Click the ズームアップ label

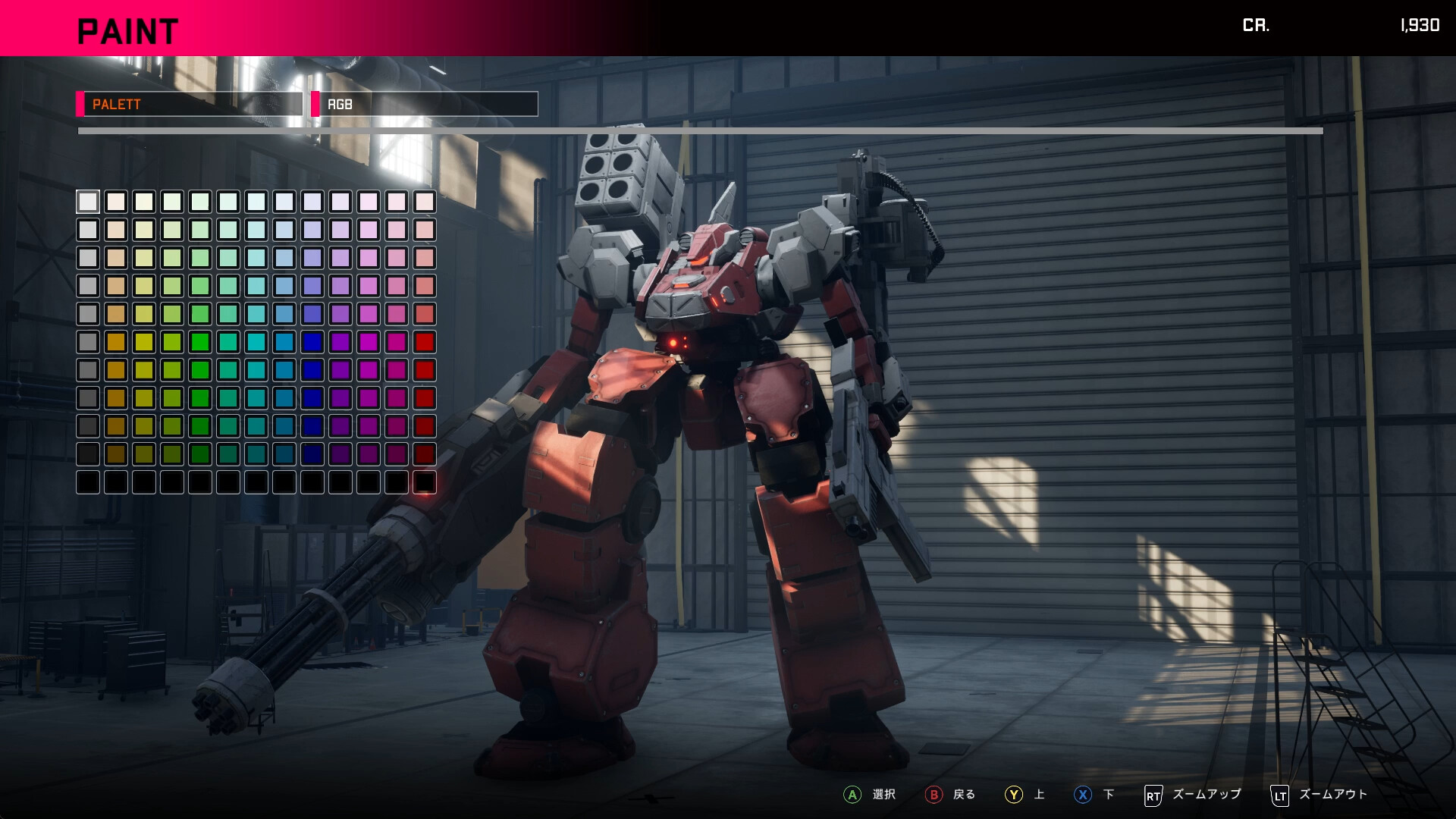pyautogui.click(x=1207, y=794)
